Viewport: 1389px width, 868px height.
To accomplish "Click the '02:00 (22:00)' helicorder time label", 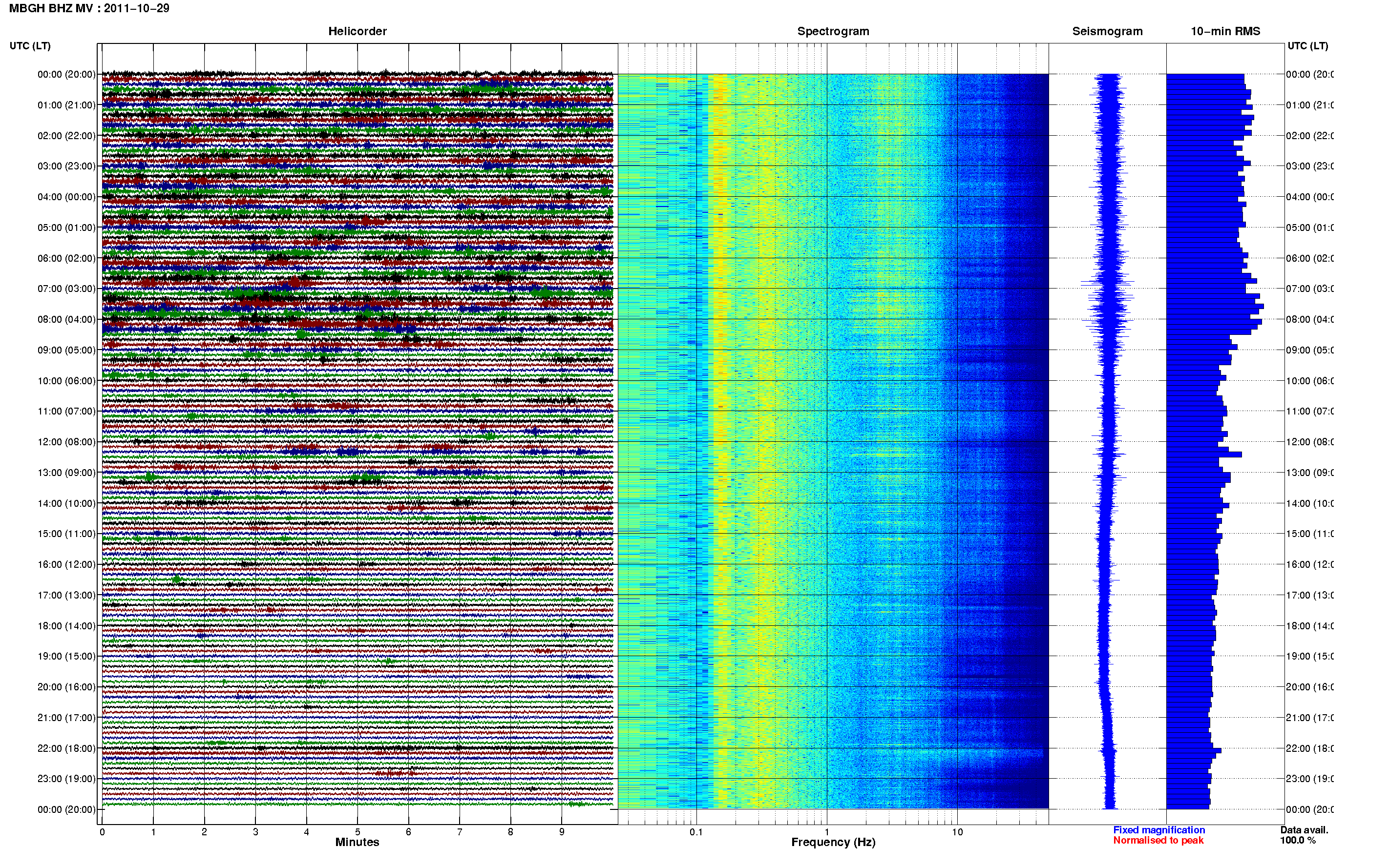I will [x=66, y=136].
